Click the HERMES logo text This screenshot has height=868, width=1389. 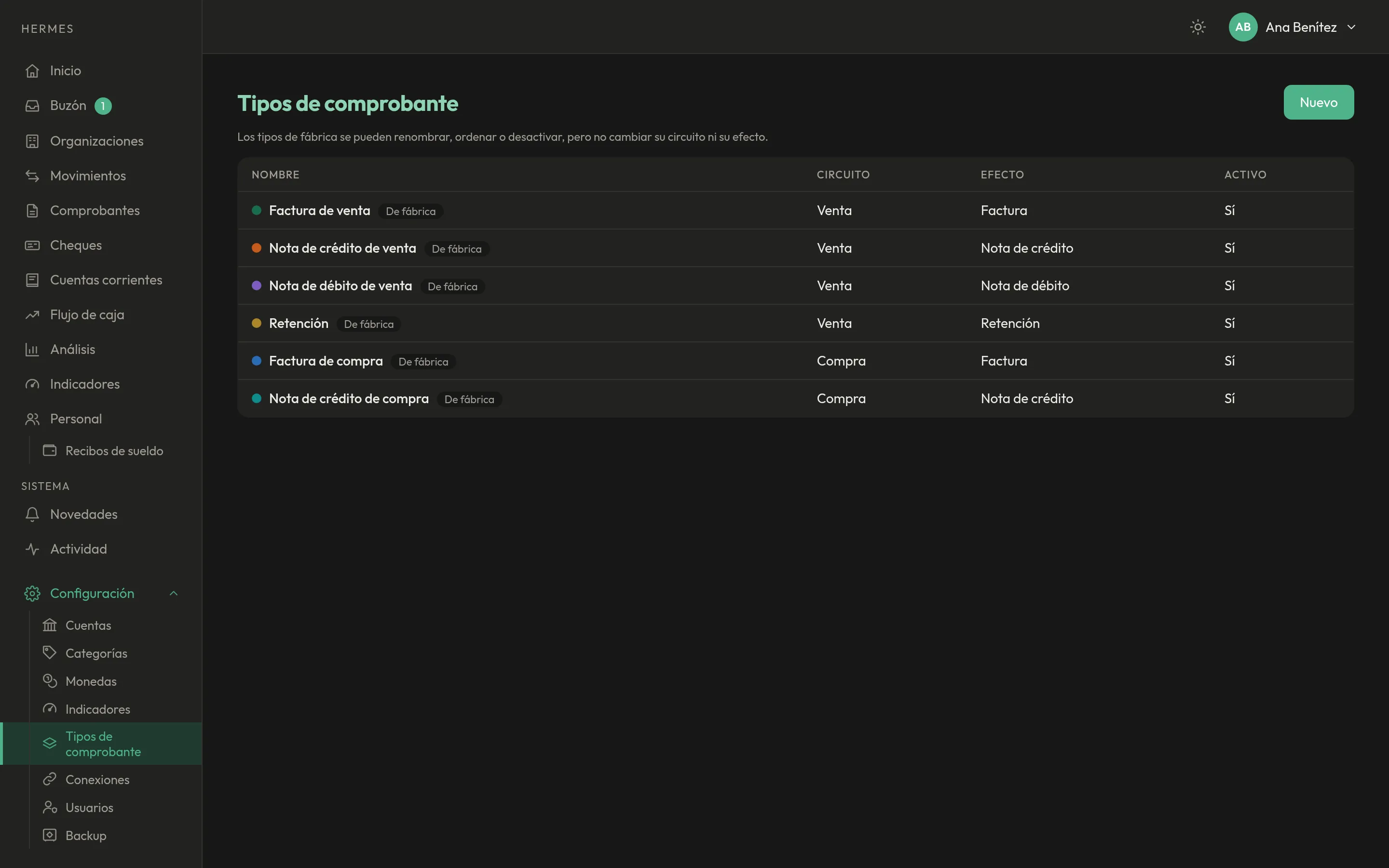[x=48, y=29]
